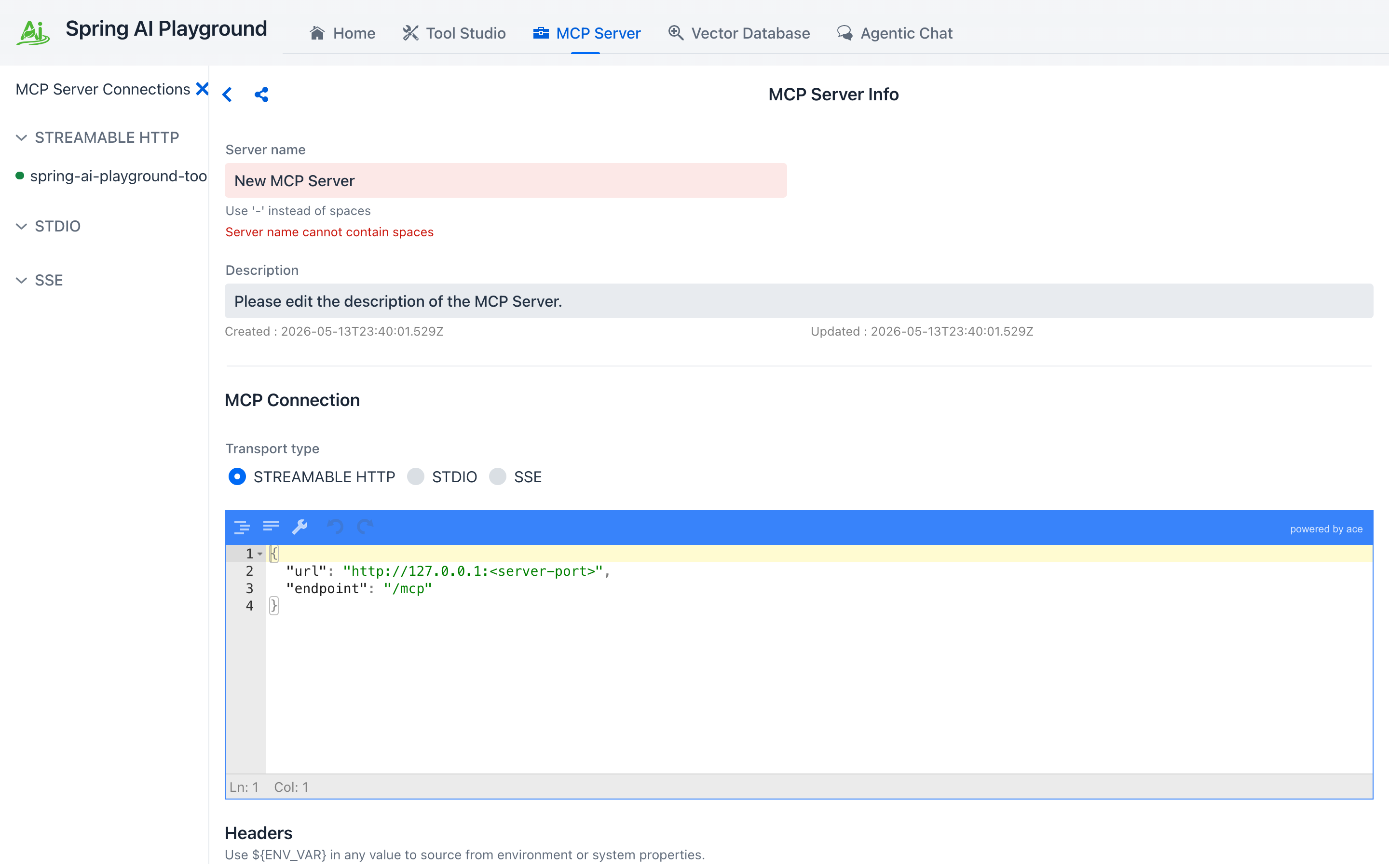Image resolution: width=1389 pixels, height=868 pixels.
Task: Open the Vector Database tab
Action: point(739,33)
